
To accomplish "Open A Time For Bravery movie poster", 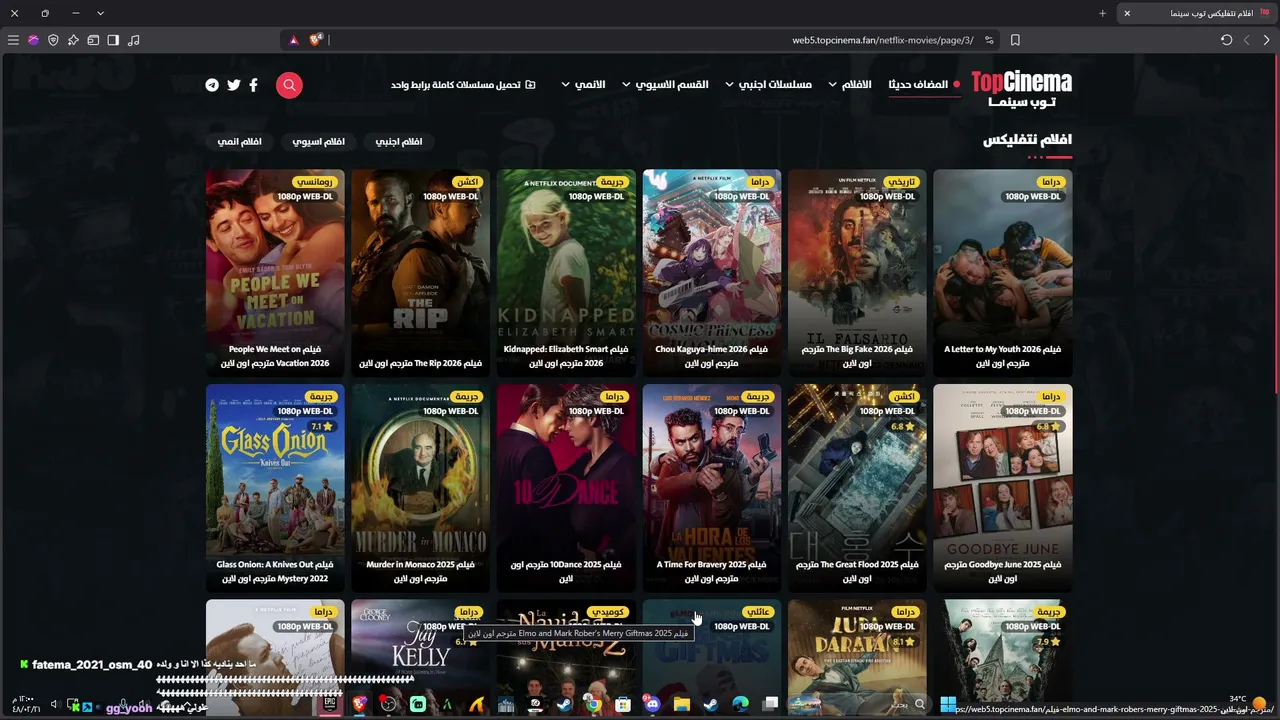I will coord(712,487).
